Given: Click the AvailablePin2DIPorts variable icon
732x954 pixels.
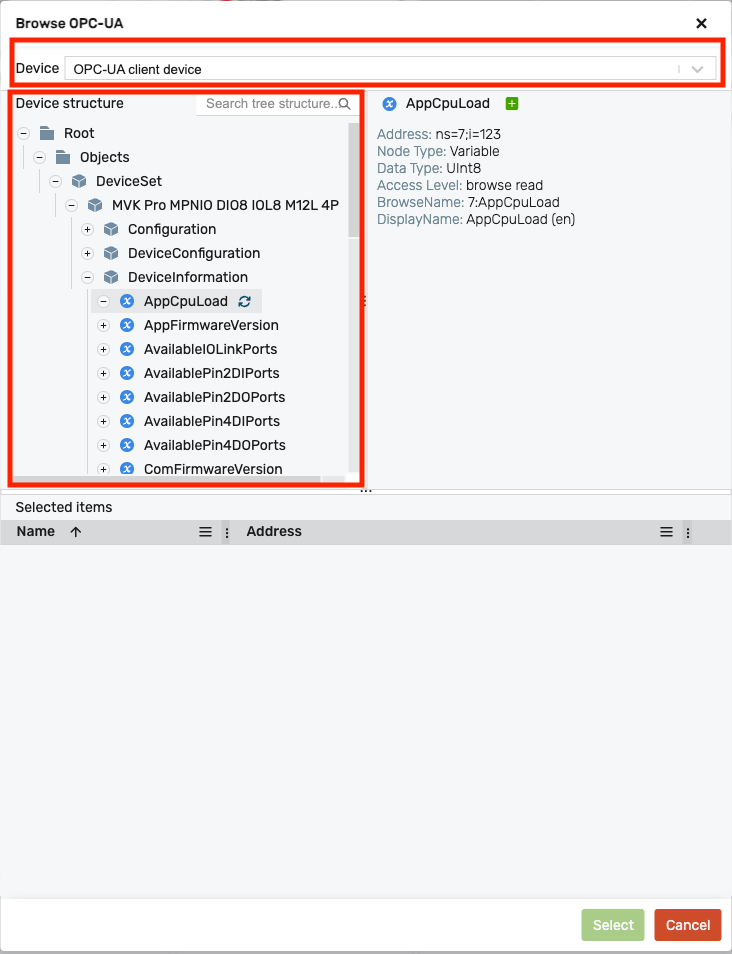Looking at the screenshot, I should [127, 374].
